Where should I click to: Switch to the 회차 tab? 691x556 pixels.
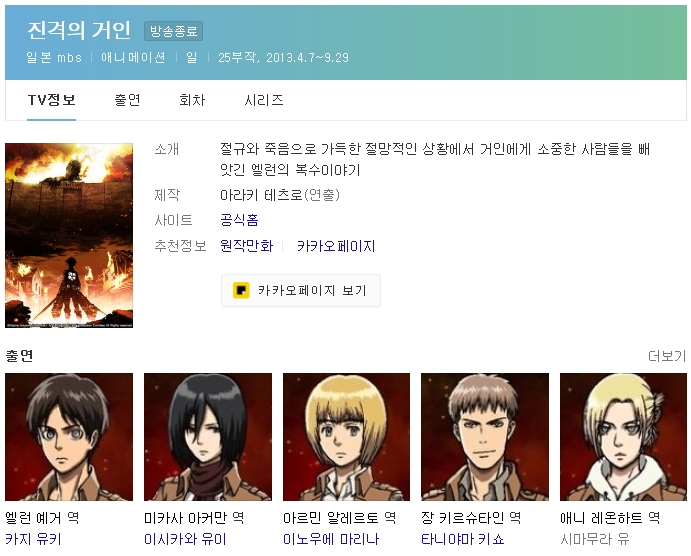192,100
